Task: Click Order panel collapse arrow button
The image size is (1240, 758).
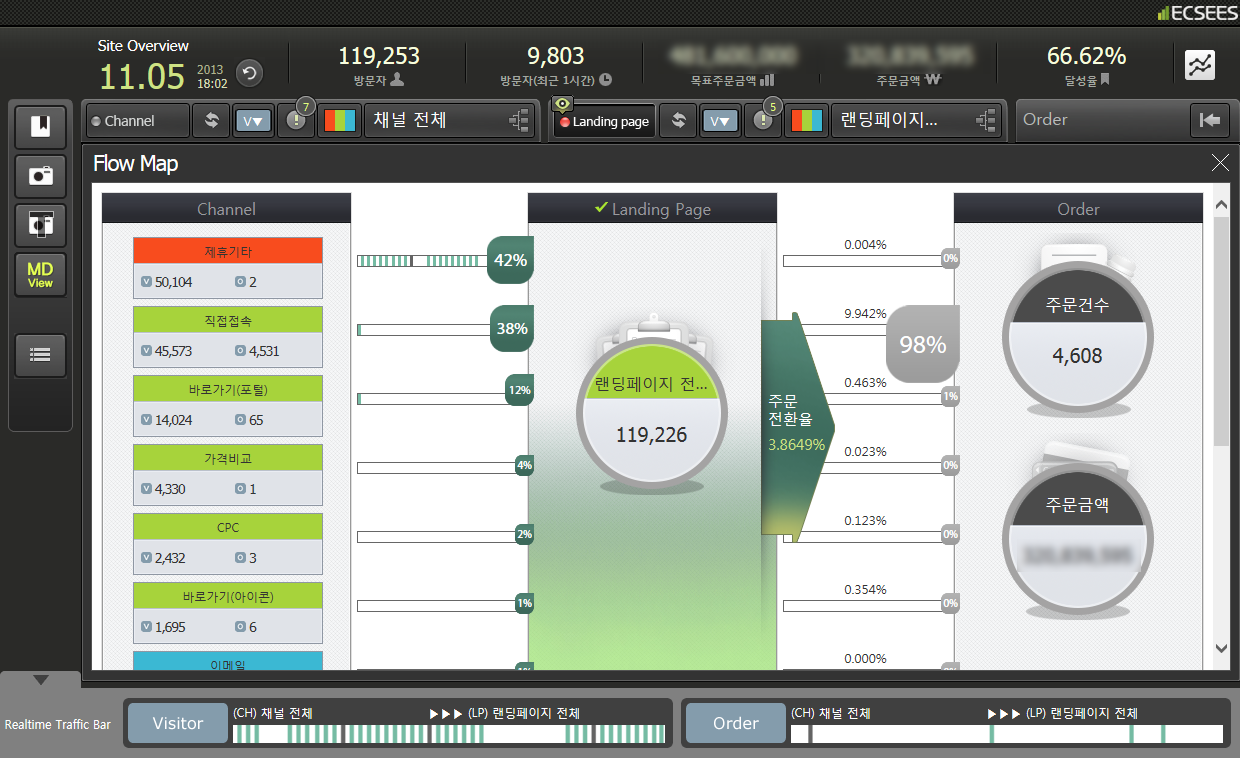Action: [1211, 121]
